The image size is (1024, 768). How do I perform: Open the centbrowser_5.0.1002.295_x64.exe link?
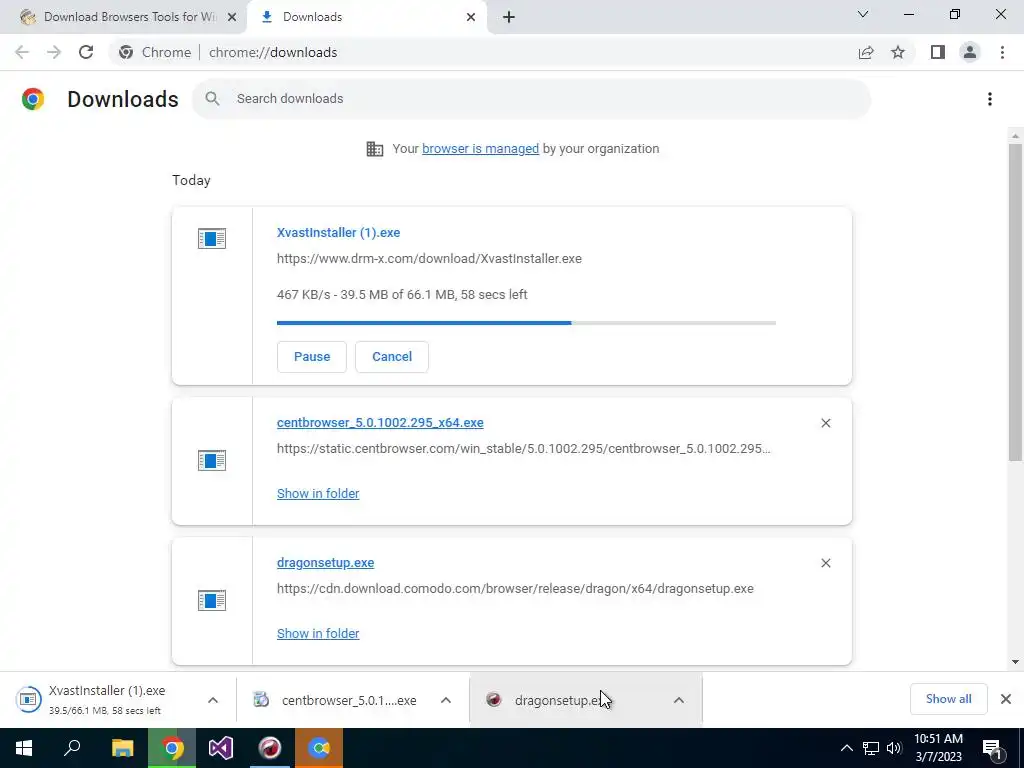point(380,423)
